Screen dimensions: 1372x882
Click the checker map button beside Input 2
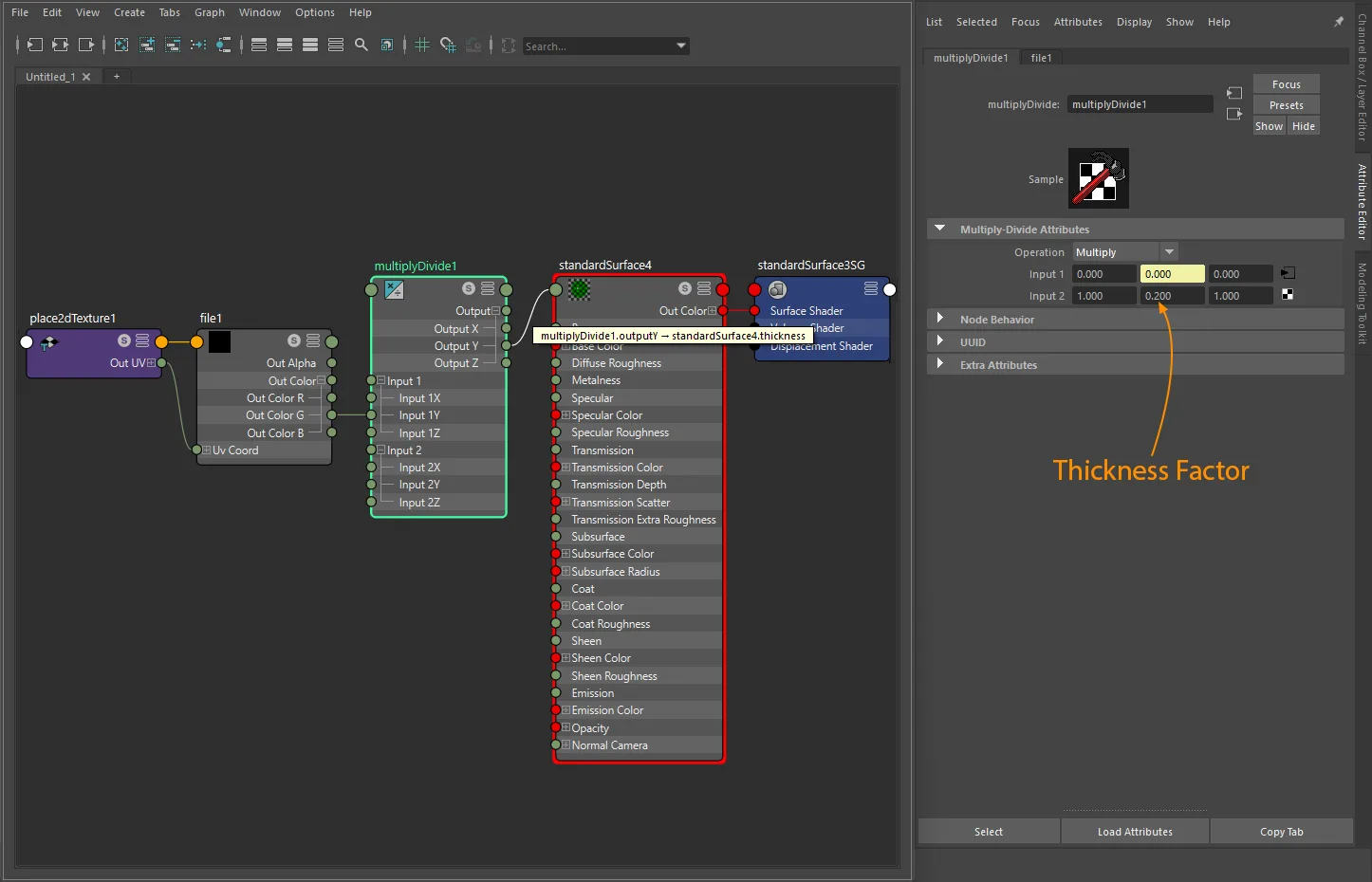[x=1288, y=295]
